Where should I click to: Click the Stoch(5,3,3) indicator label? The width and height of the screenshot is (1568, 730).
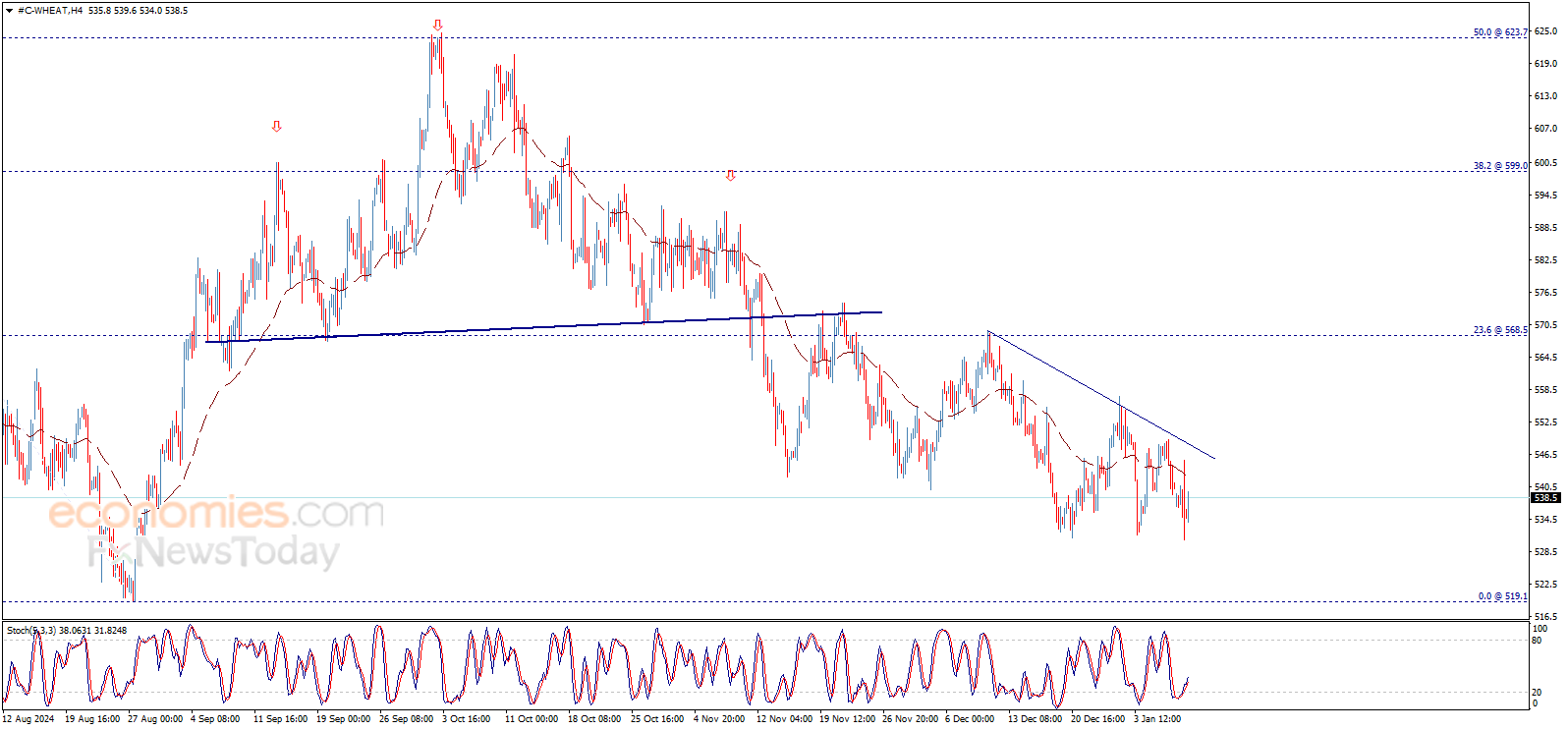pos(67,631)
